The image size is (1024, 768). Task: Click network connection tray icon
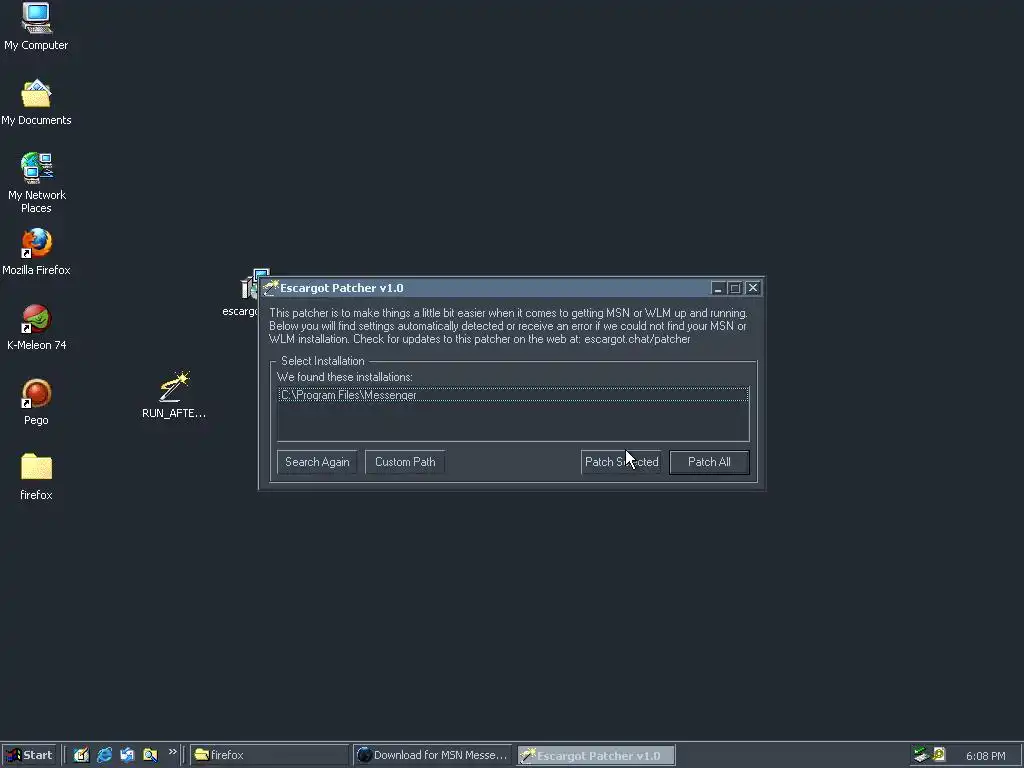921,755
